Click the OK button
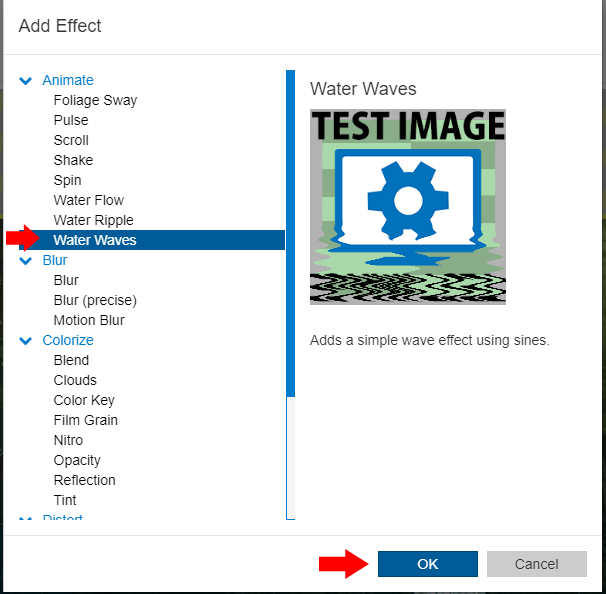 [x=427, y=564]
